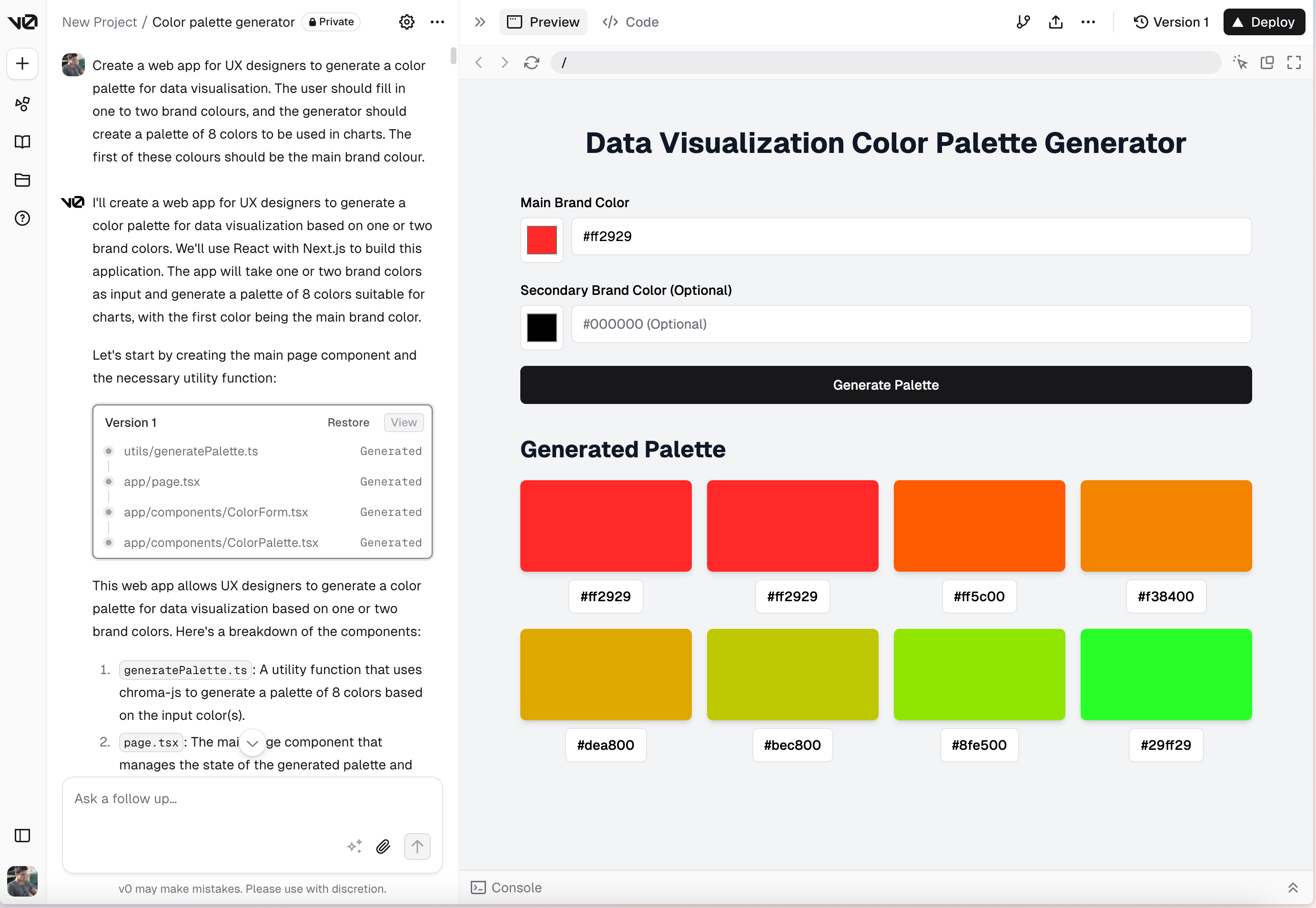Image resolution: width=1316 pixels, height=908 pixels.
Task: Go back in preview browser
Action: [478, 62]
